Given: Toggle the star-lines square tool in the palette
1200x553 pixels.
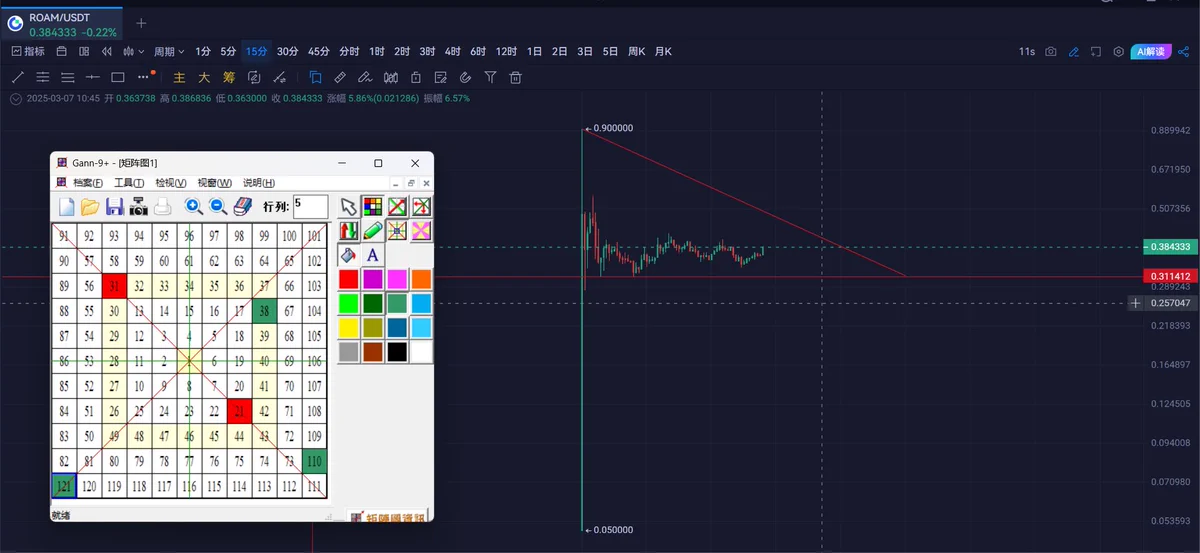Looking at the screenshot, I should coord(397,230).
